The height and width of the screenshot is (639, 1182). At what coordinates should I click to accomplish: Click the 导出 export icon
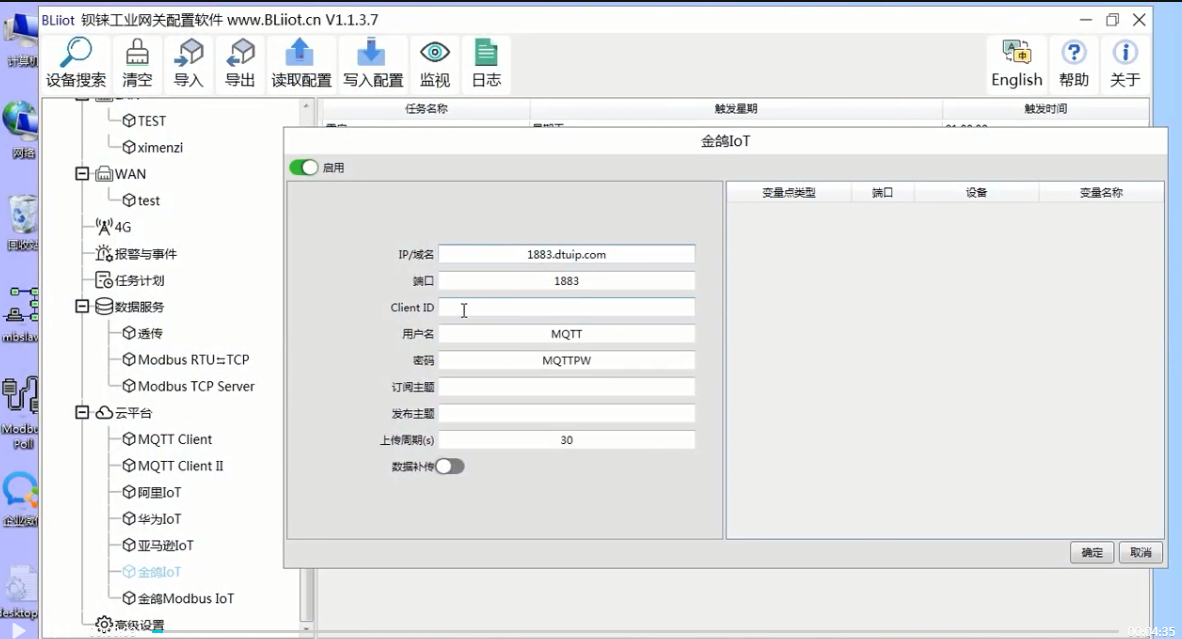(x=240, y=54)
